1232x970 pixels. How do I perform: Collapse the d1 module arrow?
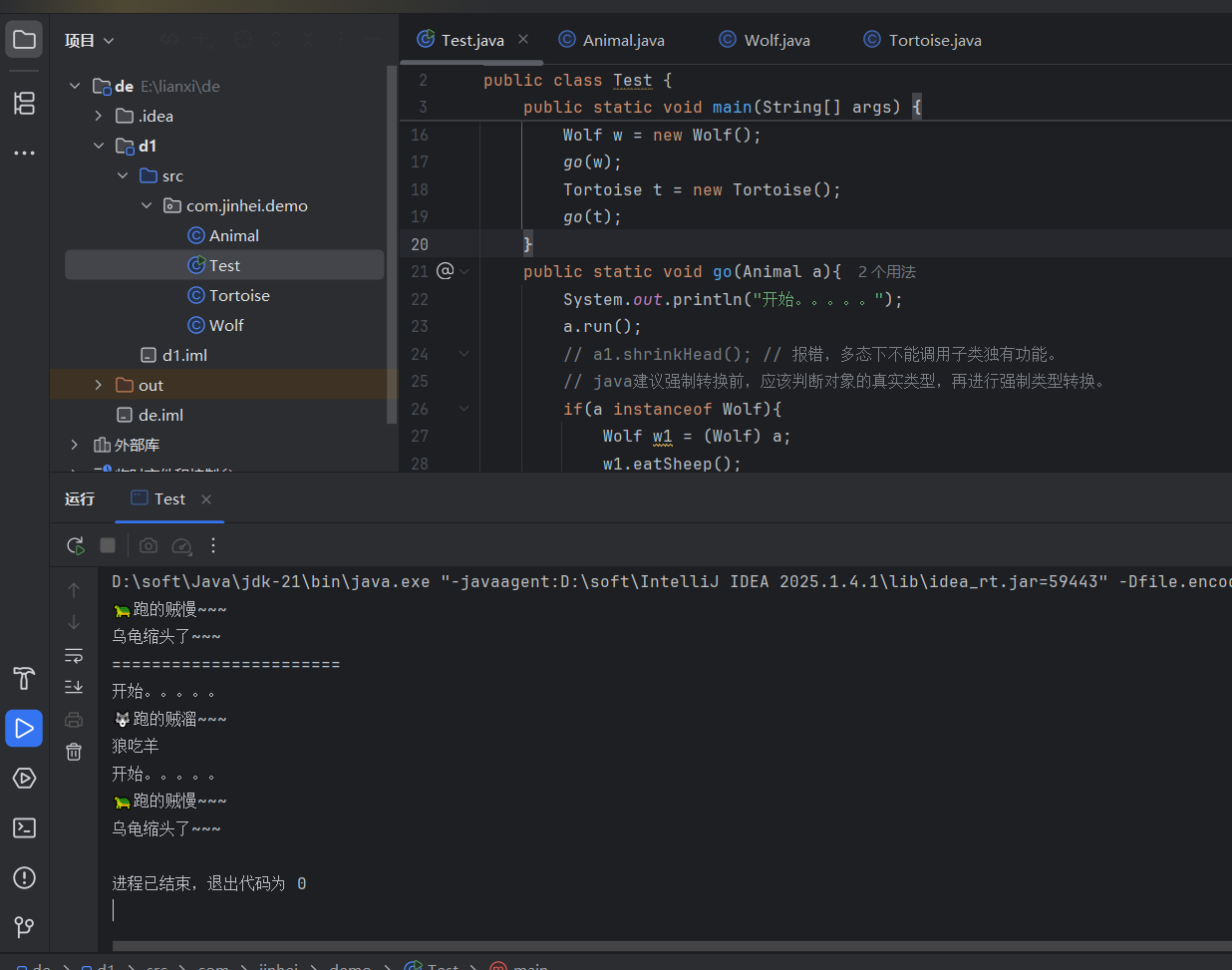pyautogui.click(x=98, y=146)
